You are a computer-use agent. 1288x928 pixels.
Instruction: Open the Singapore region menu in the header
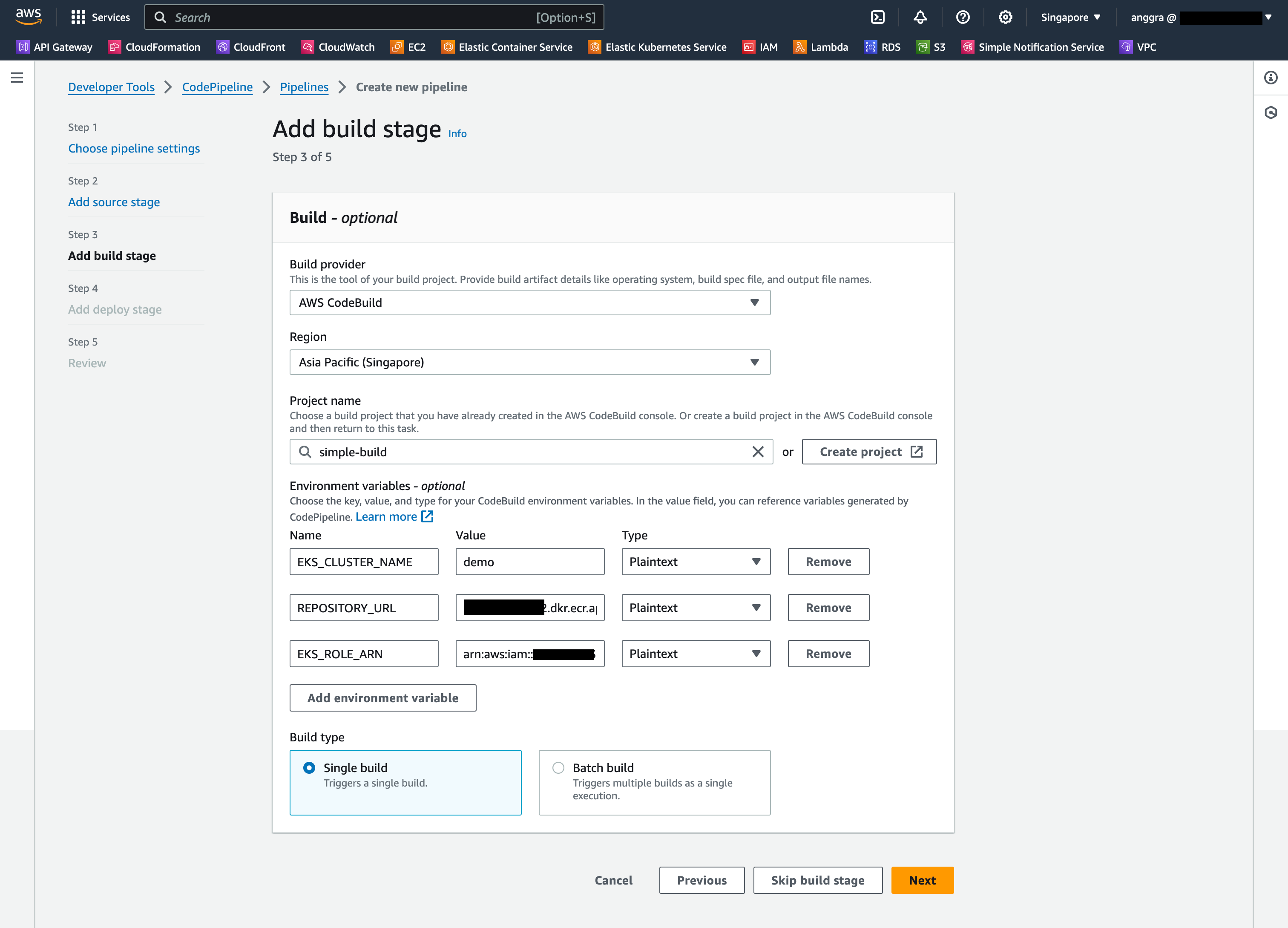point(1070,17)
